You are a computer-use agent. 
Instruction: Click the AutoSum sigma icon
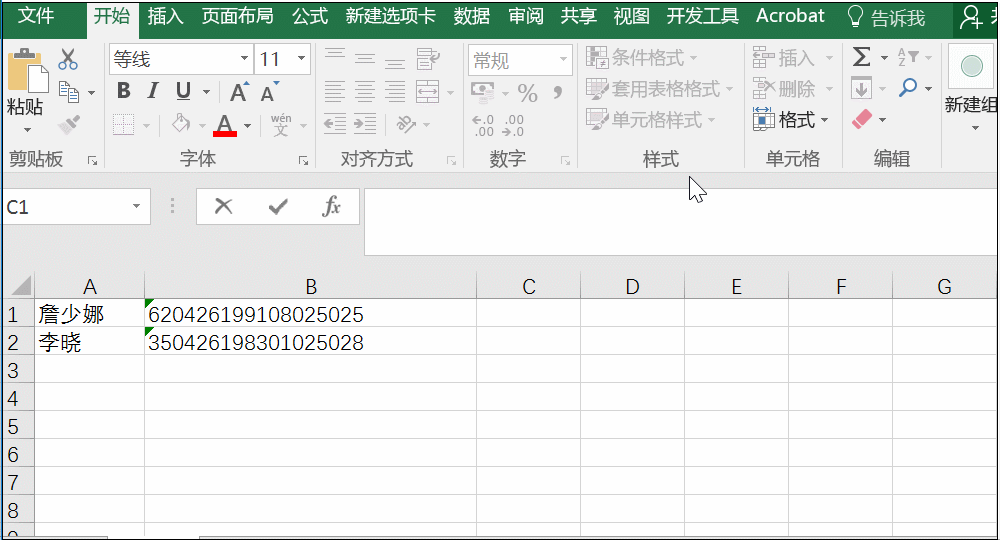point(862,57)
